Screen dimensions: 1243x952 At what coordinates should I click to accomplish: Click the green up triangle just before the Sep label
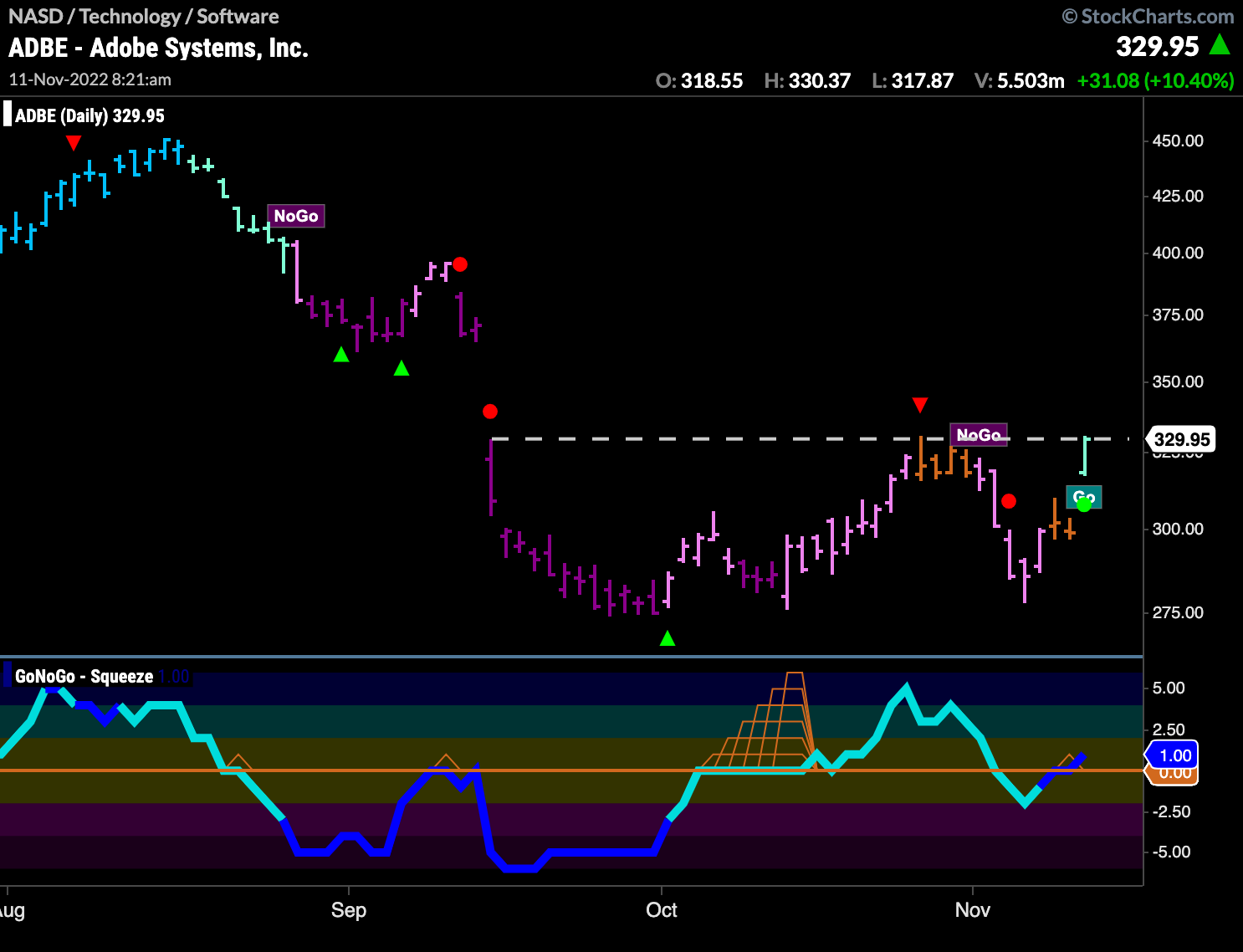click(x=341, y=355)
